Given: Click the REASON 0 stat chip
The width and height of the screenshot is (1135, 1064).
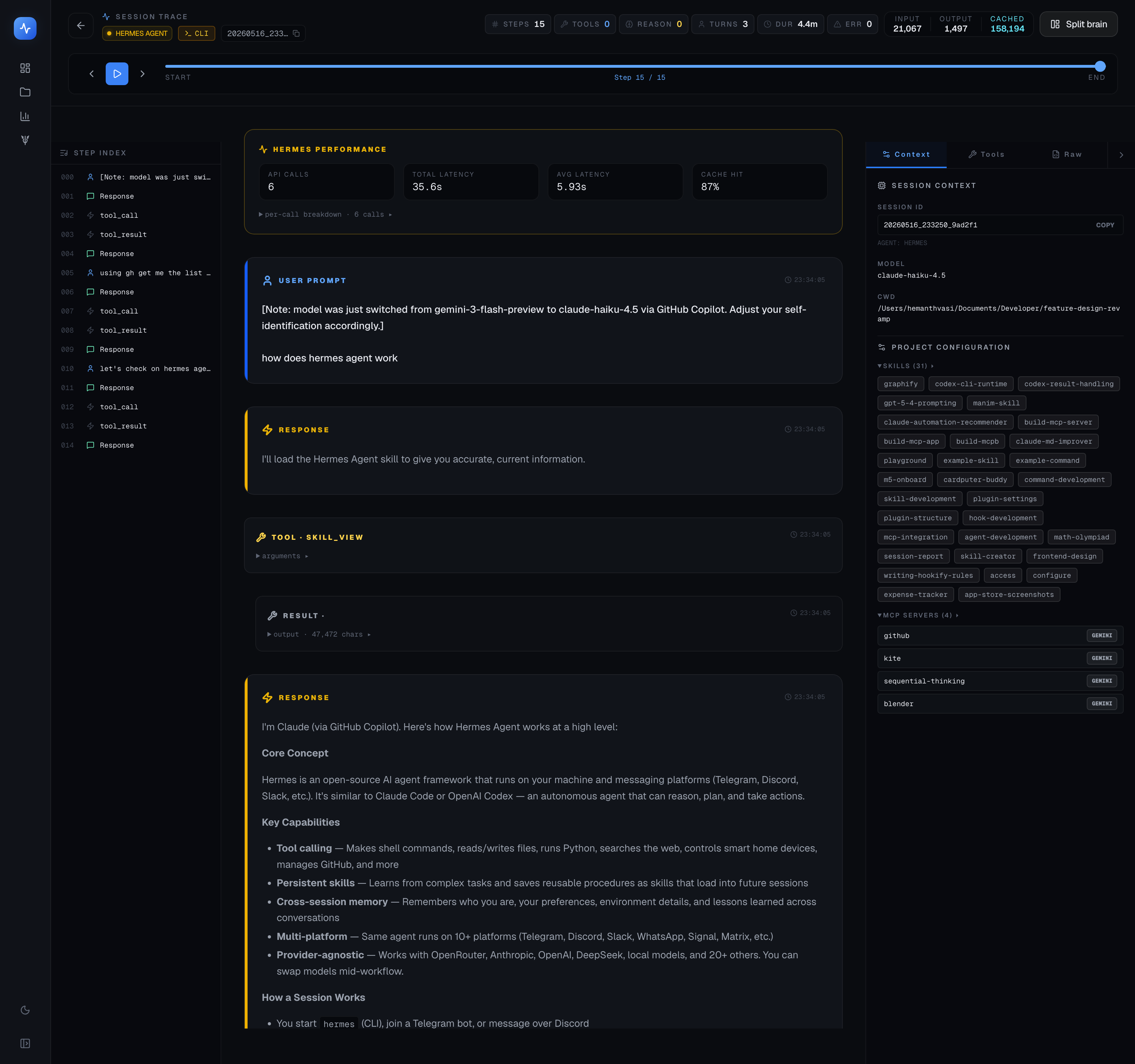Looking at the screenshot, I should point(654,24).
